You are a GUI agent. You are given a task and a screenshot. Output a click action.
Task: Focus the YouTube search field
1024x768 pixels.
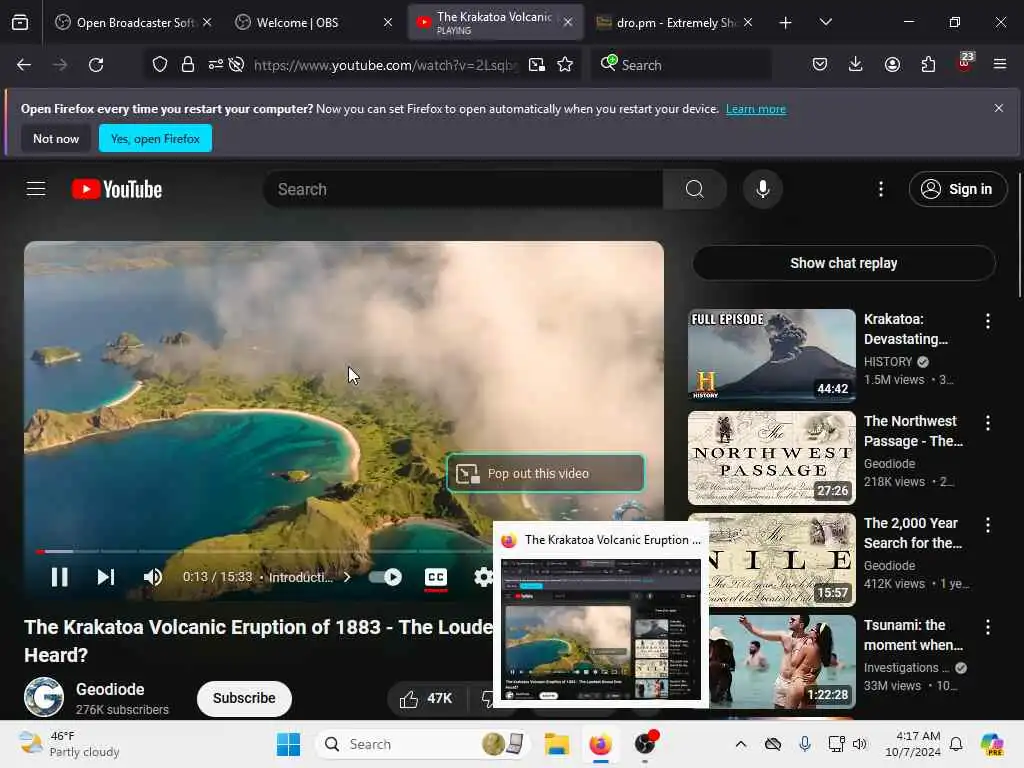point(462,189)
